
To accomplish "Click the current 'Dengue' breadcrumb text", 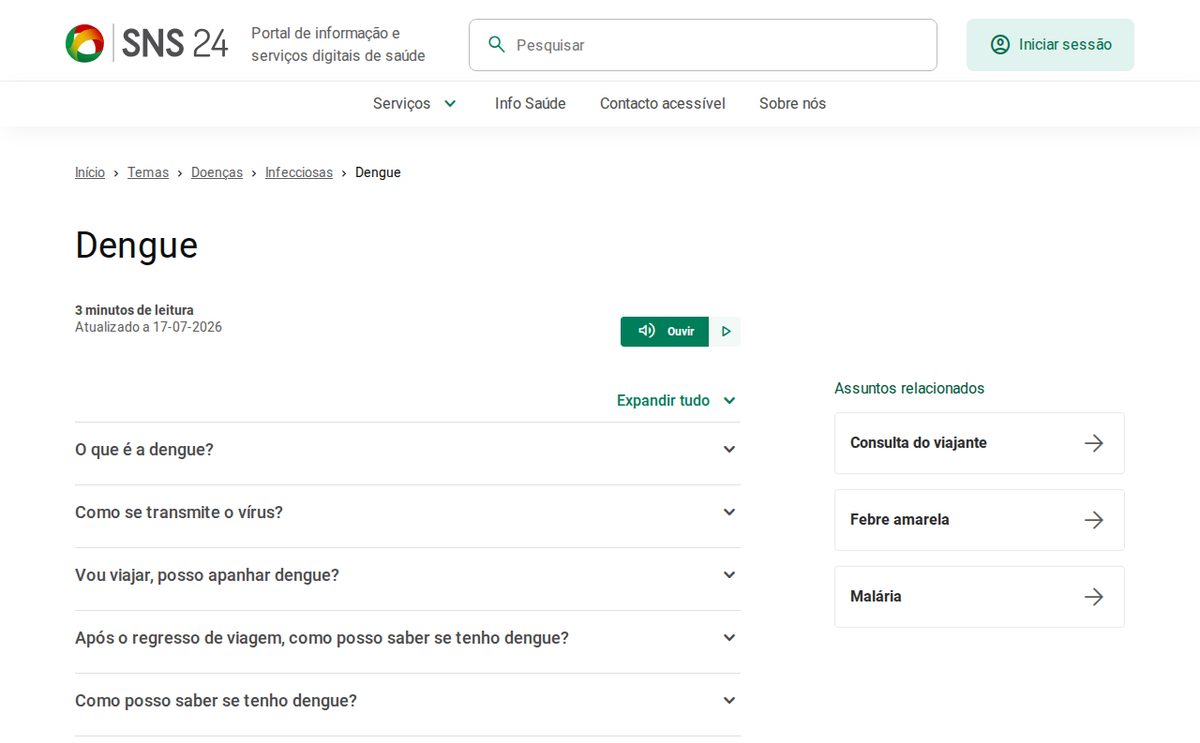I will (x=378, y=173).
